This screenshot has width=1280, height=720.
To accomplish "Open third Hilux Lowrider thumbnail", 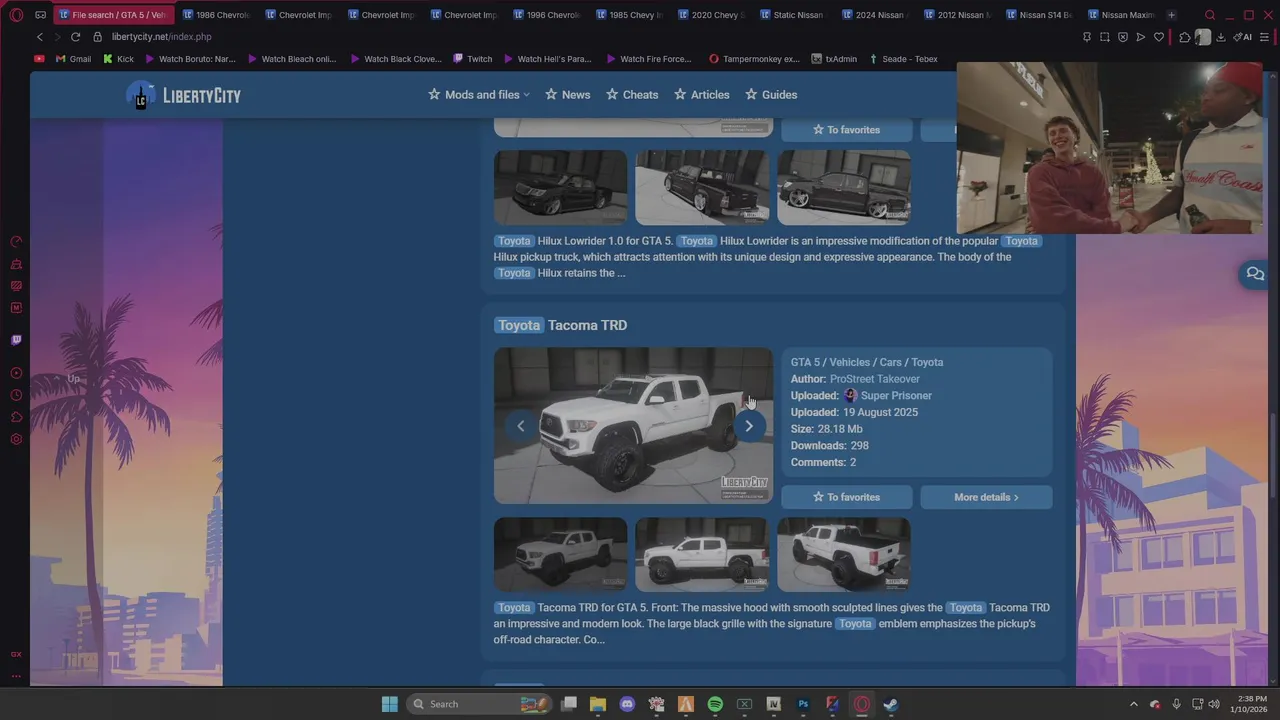I will tap(844, 187).
